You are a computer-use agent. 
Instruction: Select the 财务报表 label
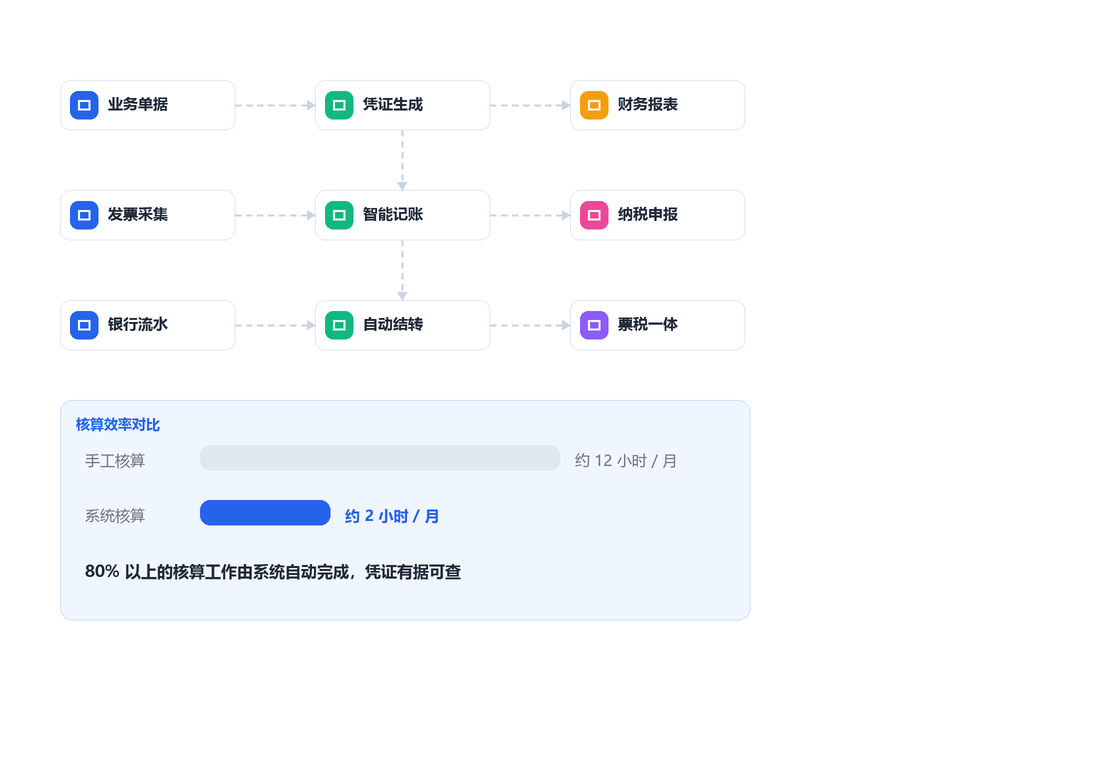(x=648, y=105)
